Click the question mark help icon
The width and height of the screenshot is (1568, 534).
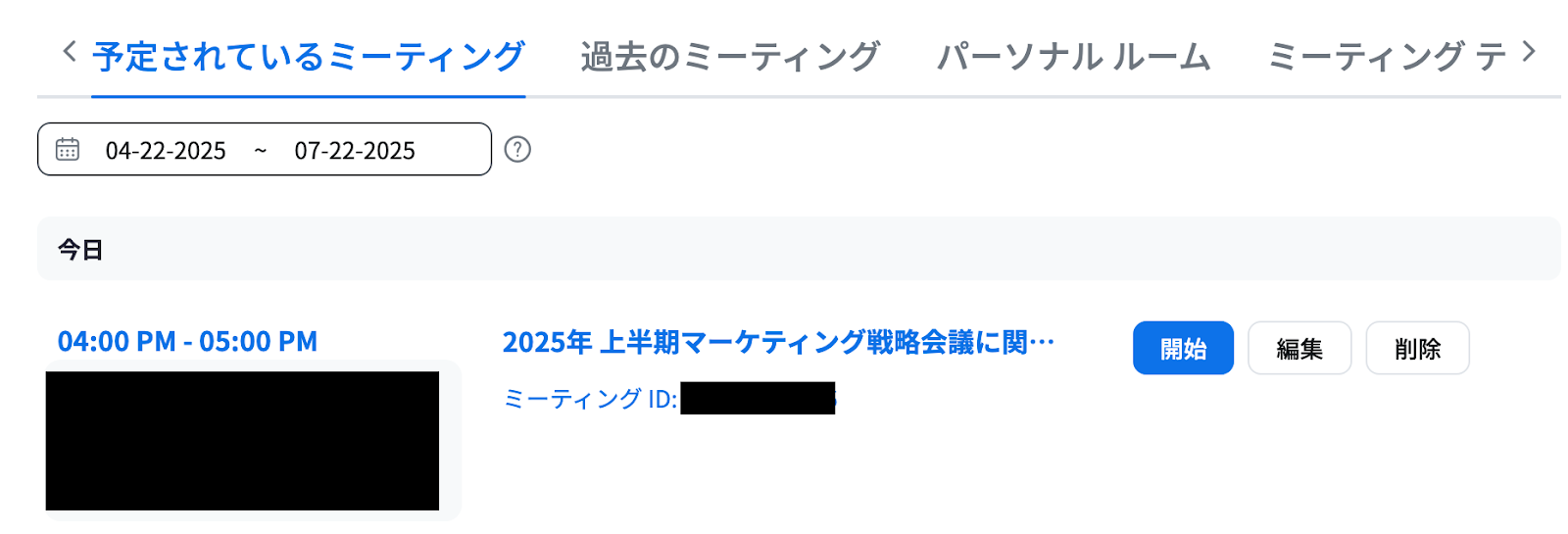tap(517, 149)
